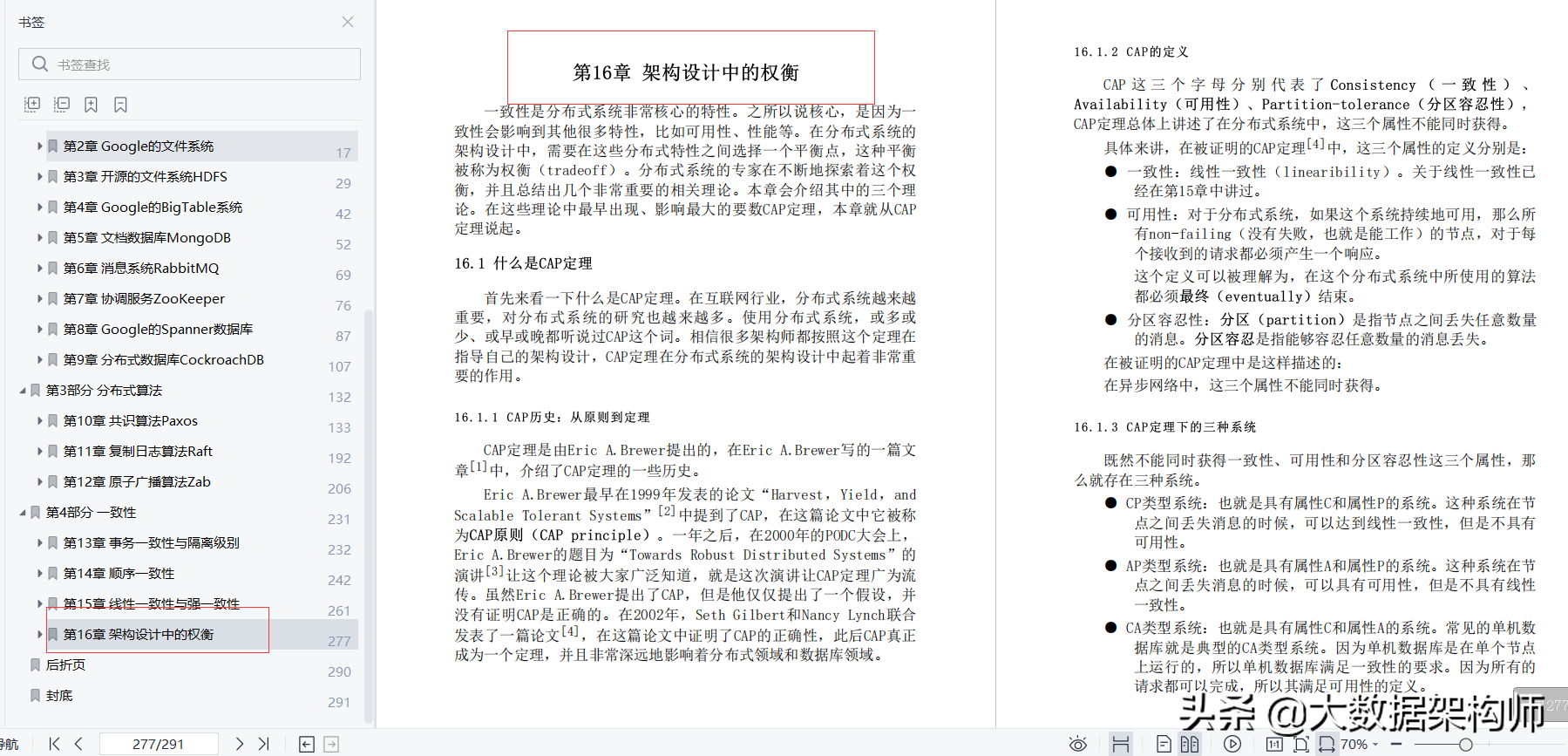
Task: Click the bookmark ribbon icon beside 第2章
Action: (52, 146)
